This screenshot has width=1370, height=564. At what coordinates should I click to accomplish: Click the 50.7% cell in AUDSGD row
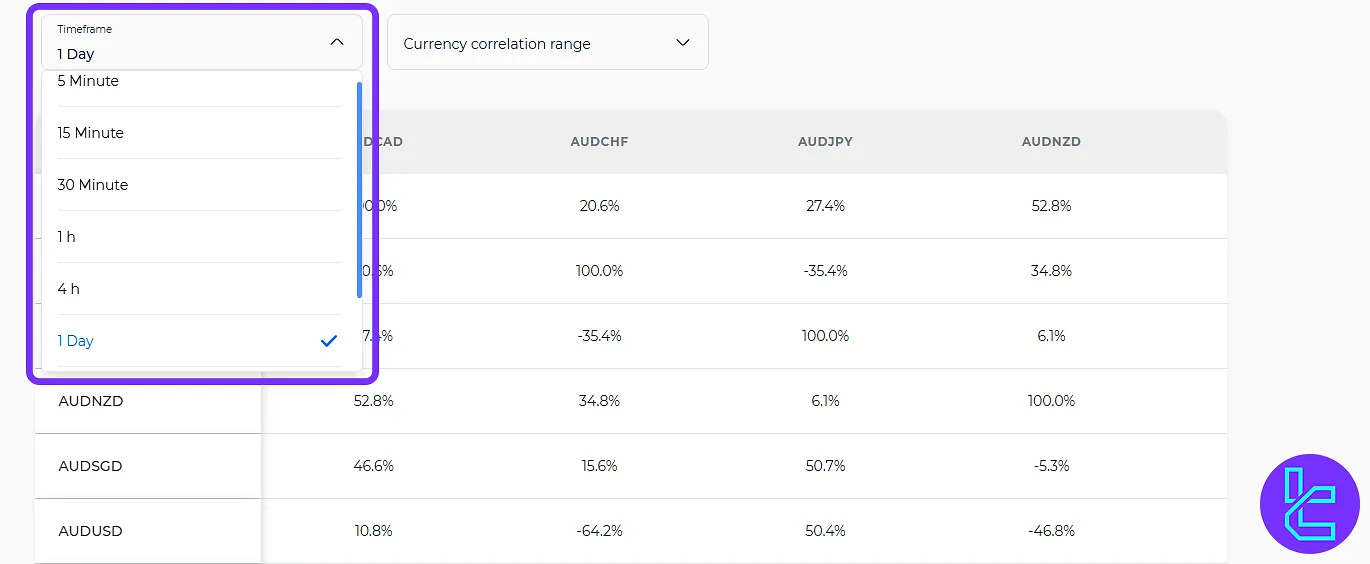[825, 466]
